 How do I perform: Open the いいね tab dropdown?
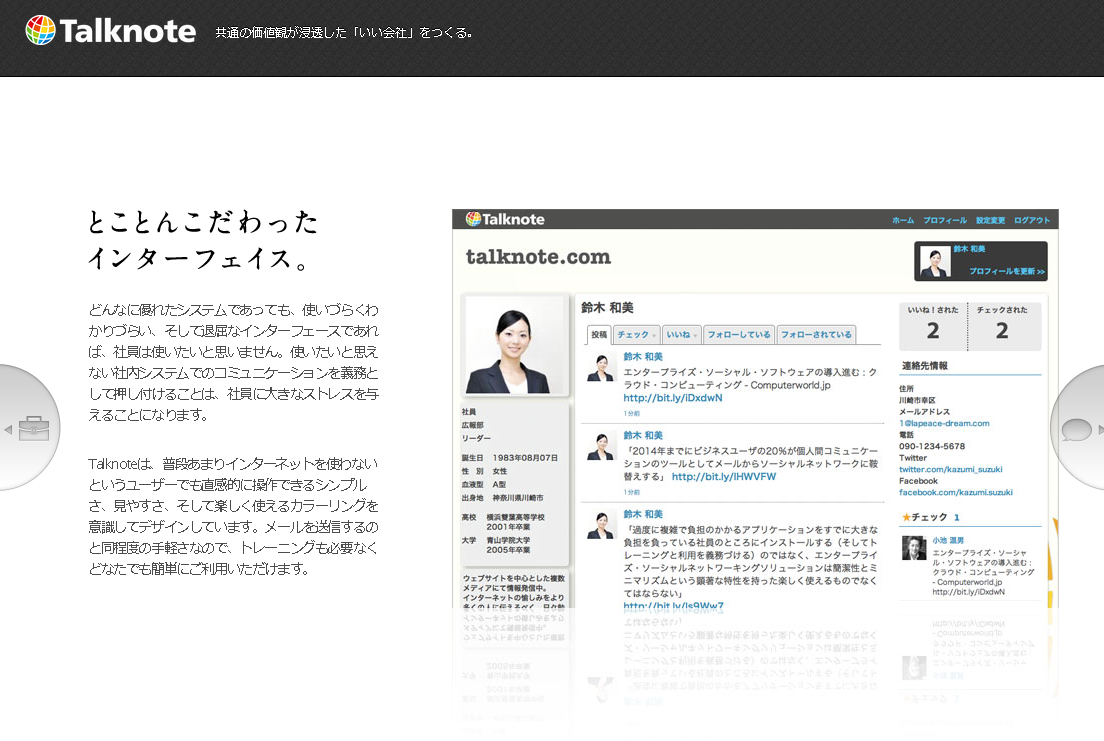682,335
